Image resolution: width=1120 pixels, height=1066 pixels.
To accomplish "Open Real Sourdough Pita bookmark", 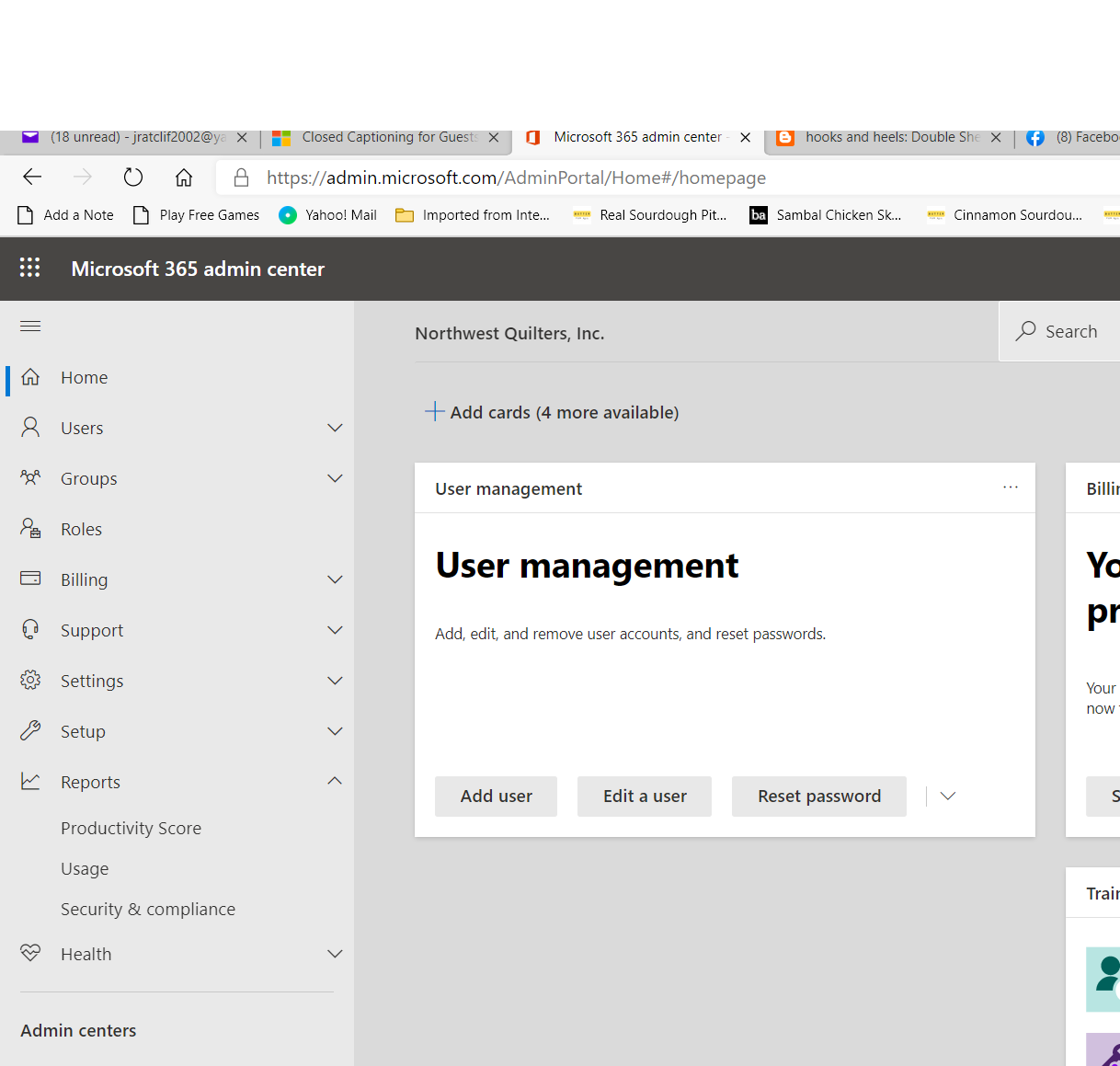I will tap(649, 215).
